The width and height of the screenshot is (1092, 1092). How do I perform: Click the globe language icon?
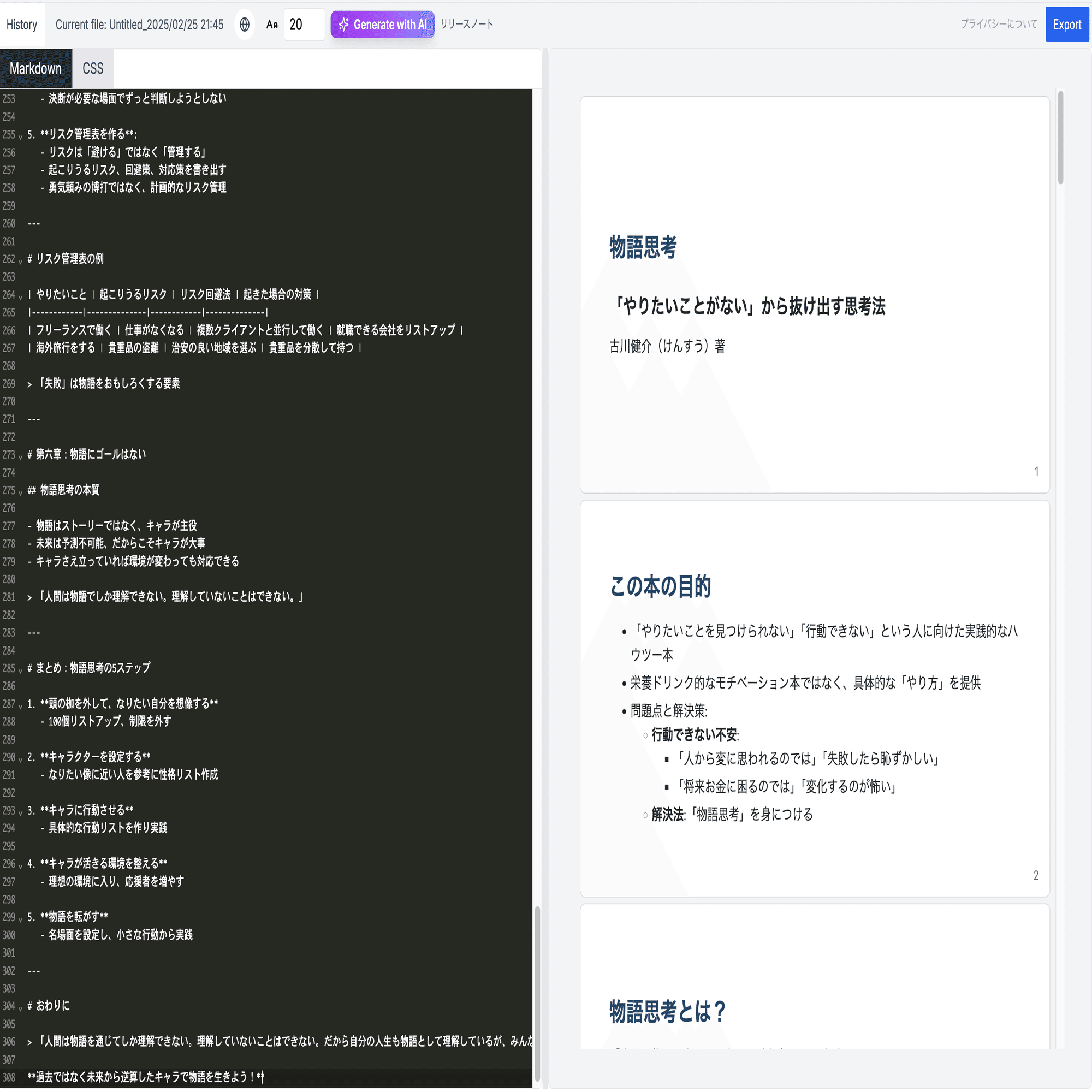(244, 25)
